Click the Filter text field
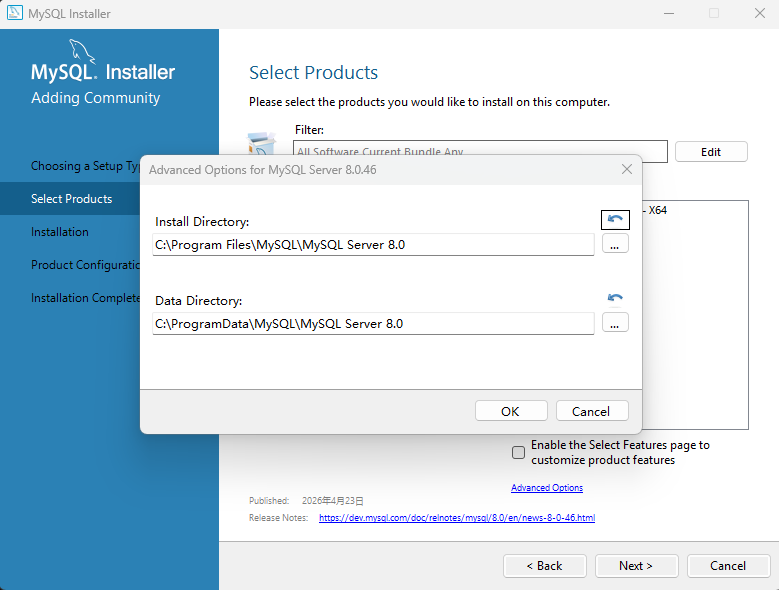This screenshot has height=590, width=779. click(x=480, y=151)
